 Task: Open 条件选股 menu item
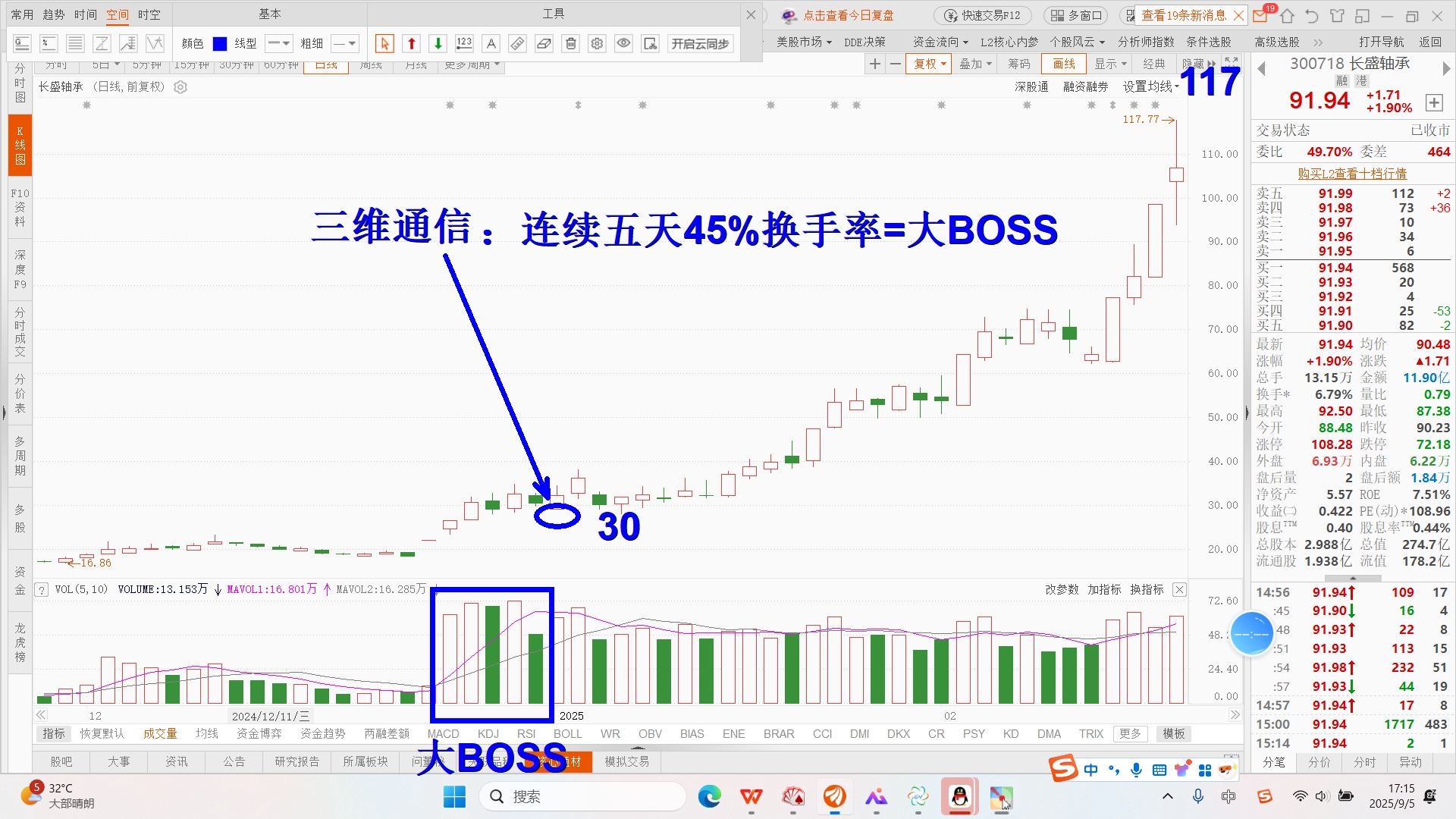[1209, 42]
